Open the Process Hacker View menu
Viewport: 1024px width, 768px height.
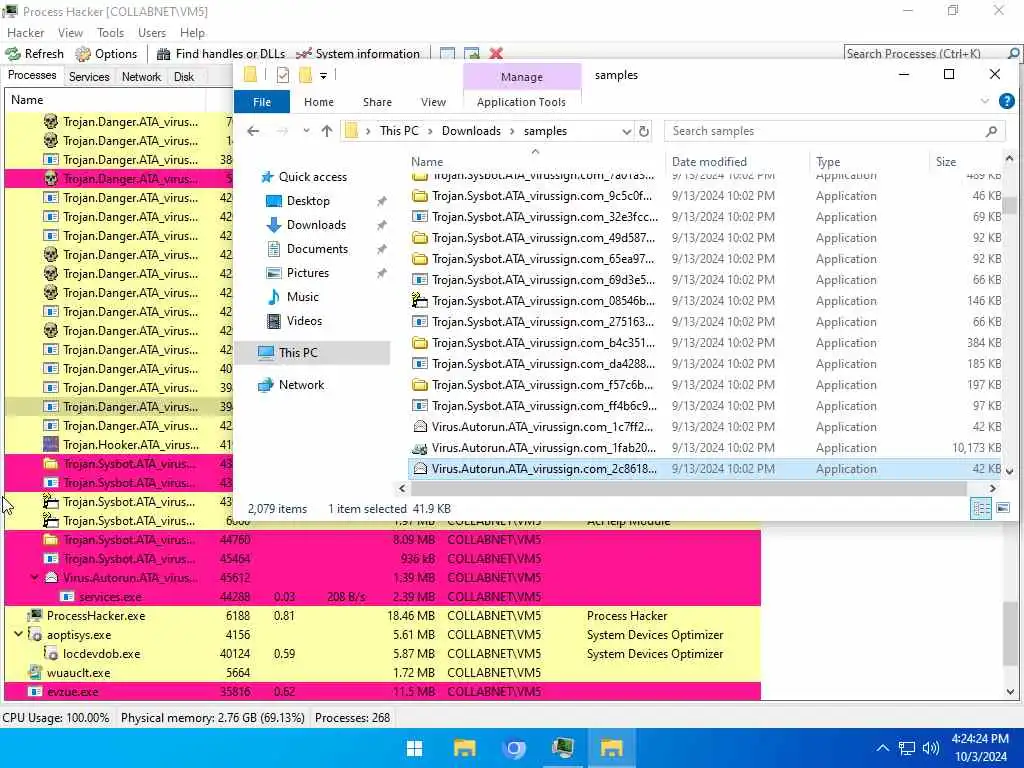click(70, 33)
